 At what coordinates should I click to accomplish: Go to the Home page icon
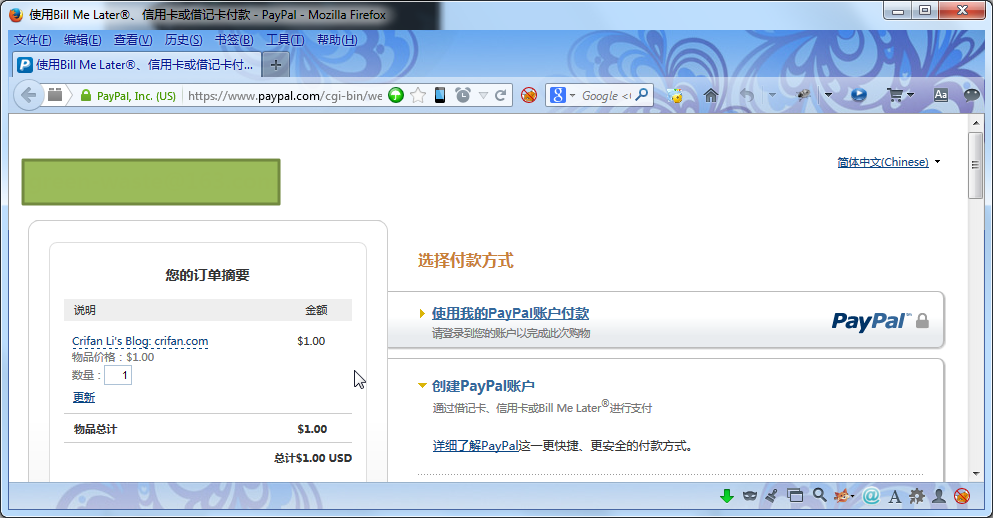711,96
